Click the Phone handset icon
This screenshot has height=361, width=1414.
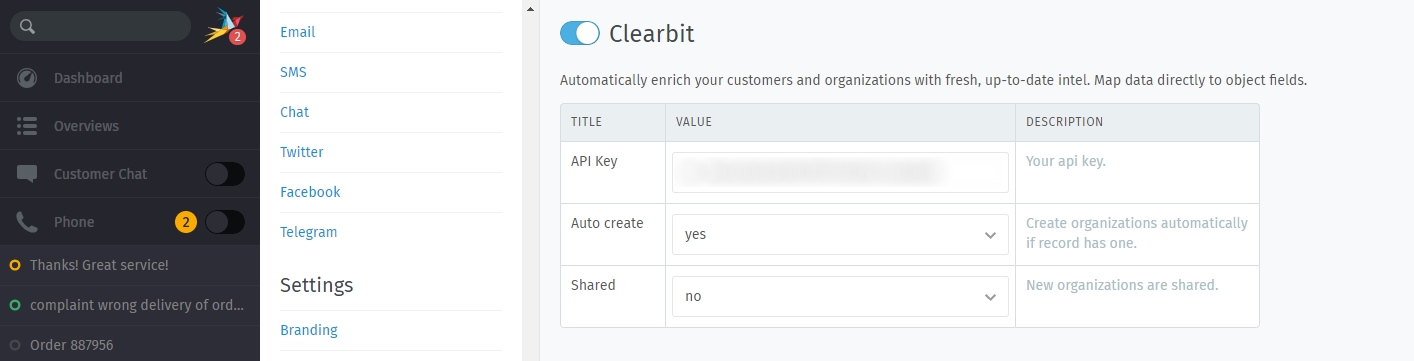[x=27, y=222]
